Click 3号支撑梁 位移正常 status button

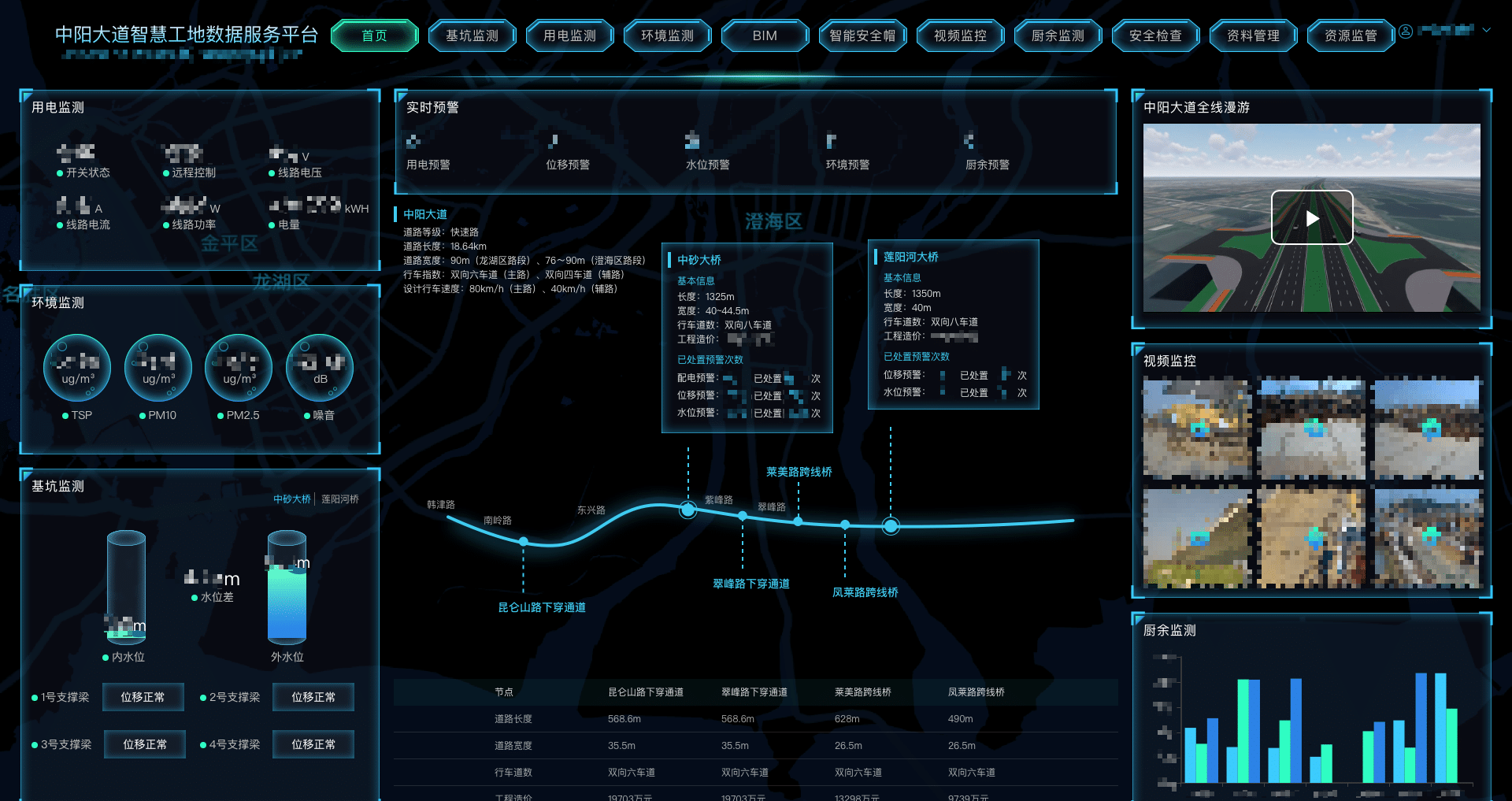145,744
